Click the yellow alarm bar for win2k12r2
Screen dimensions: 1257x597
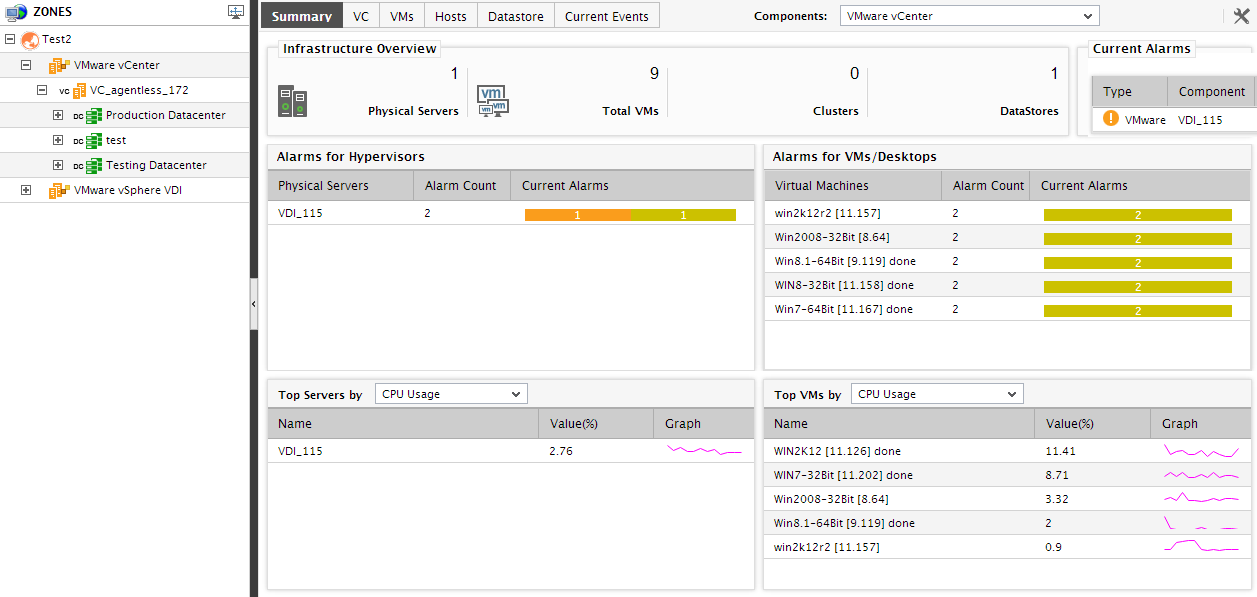click(x=1138, y=215)
